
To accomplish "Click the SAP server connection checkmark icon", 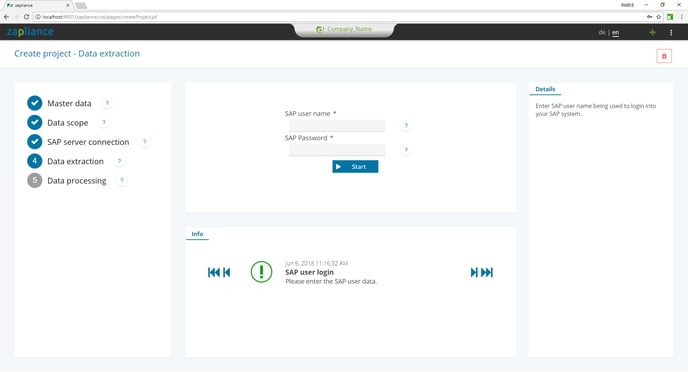I will (x=35, y=142).
